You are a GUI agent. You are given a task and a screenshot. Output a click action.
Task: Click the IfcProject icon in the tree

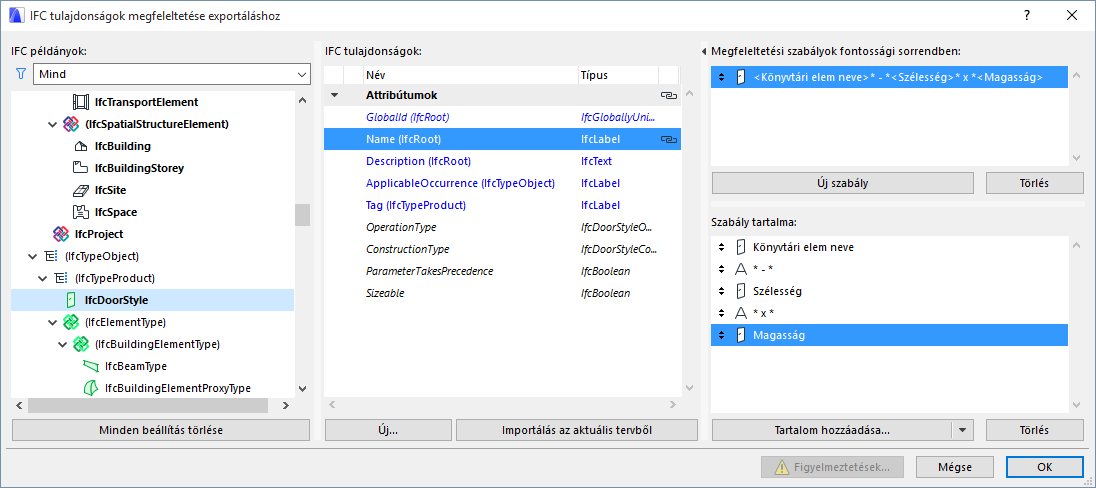pyautogui.click(x=61, y=234)
